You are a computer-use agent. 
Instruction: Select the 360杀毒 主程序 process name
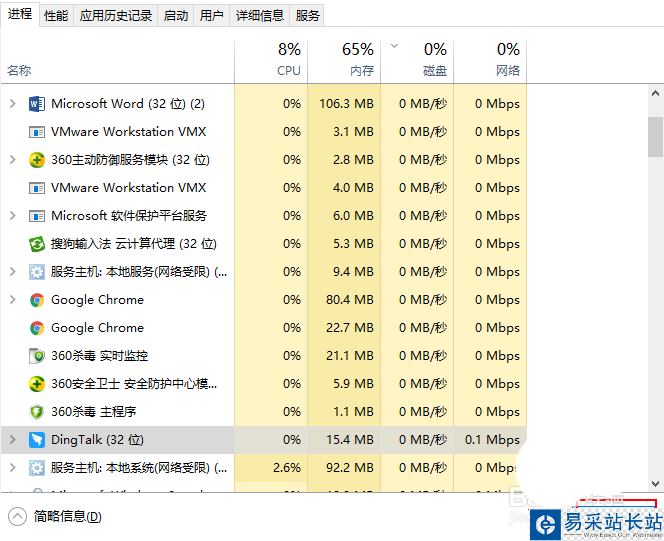coord(94,412)
